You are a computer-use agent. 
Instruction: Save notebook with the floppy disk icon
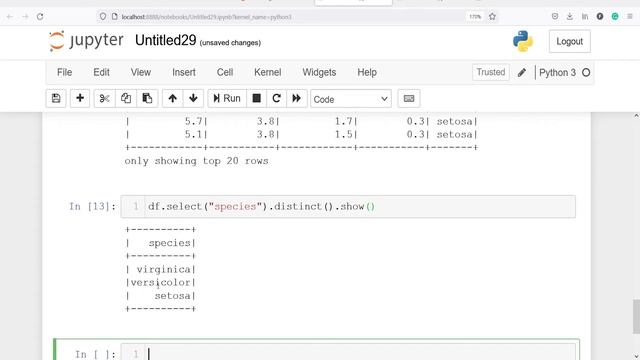point(56,98)
